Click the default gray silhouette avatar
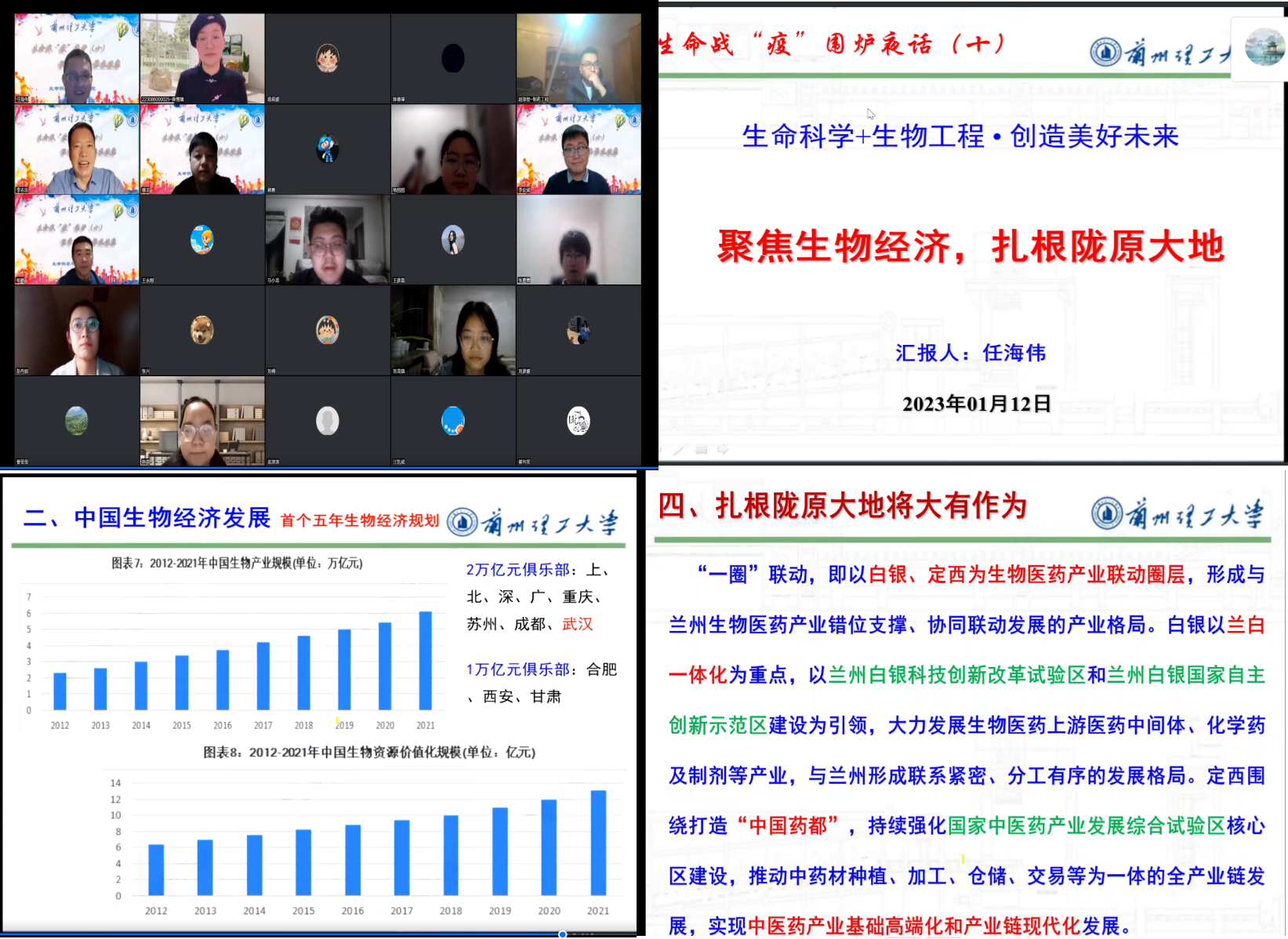The image size is (1288, 939). point(327,421)
